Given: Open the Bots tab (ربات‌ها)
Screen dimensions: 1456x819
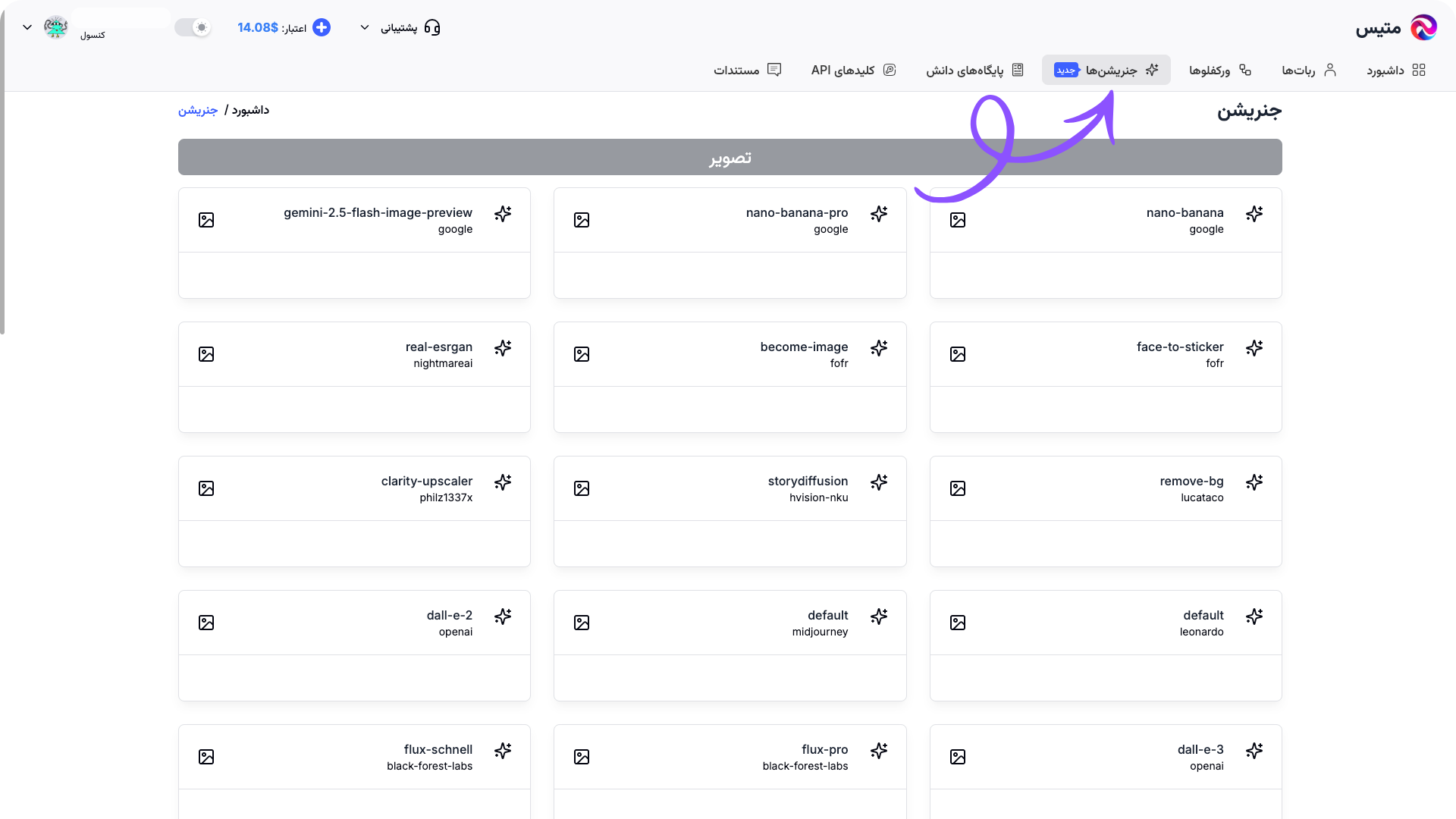Looking at the screenshot, I should pos(1309,70).
